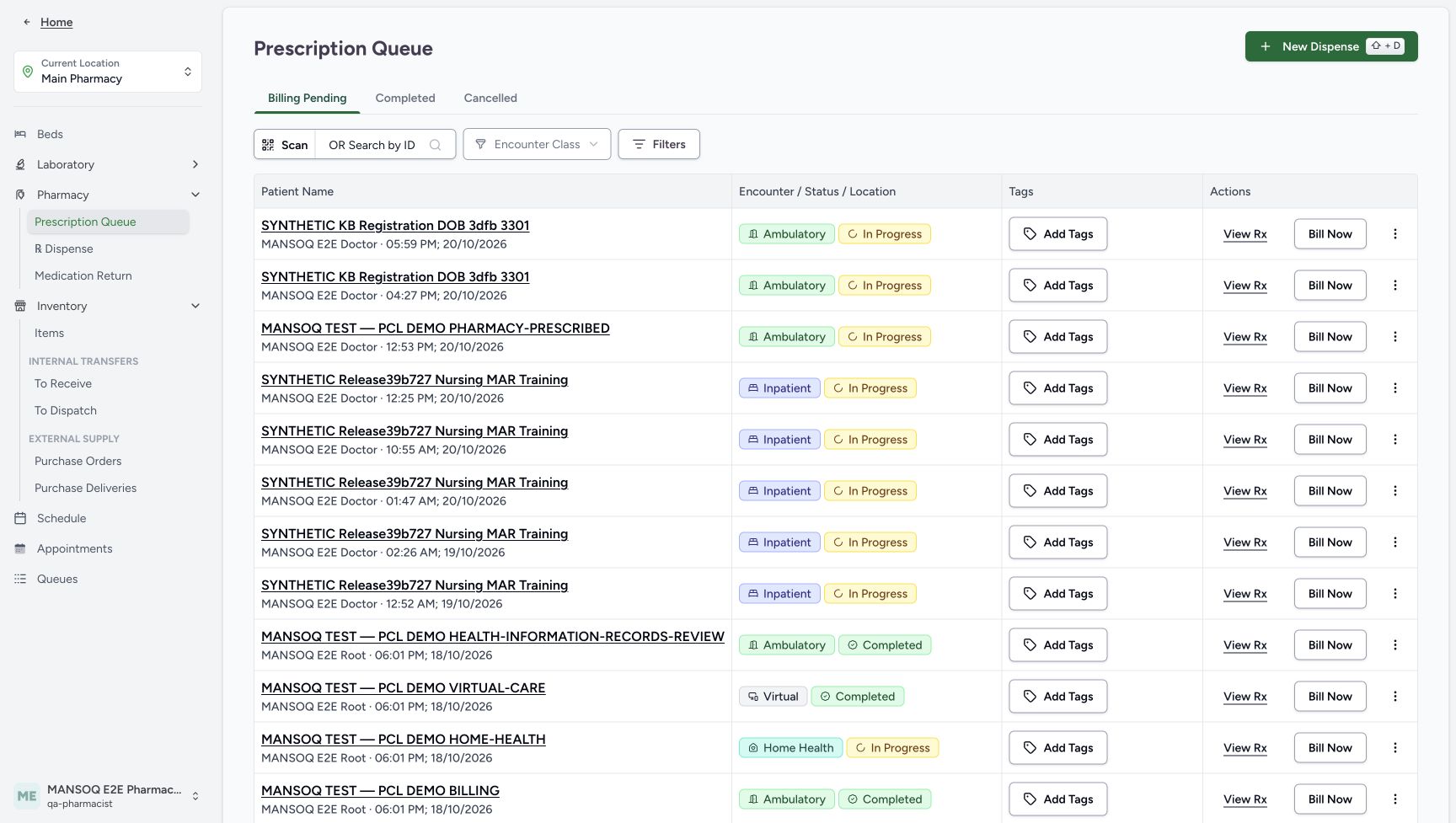
Task: Open the Encounter Class dropdown
Action: click(537, 144)
